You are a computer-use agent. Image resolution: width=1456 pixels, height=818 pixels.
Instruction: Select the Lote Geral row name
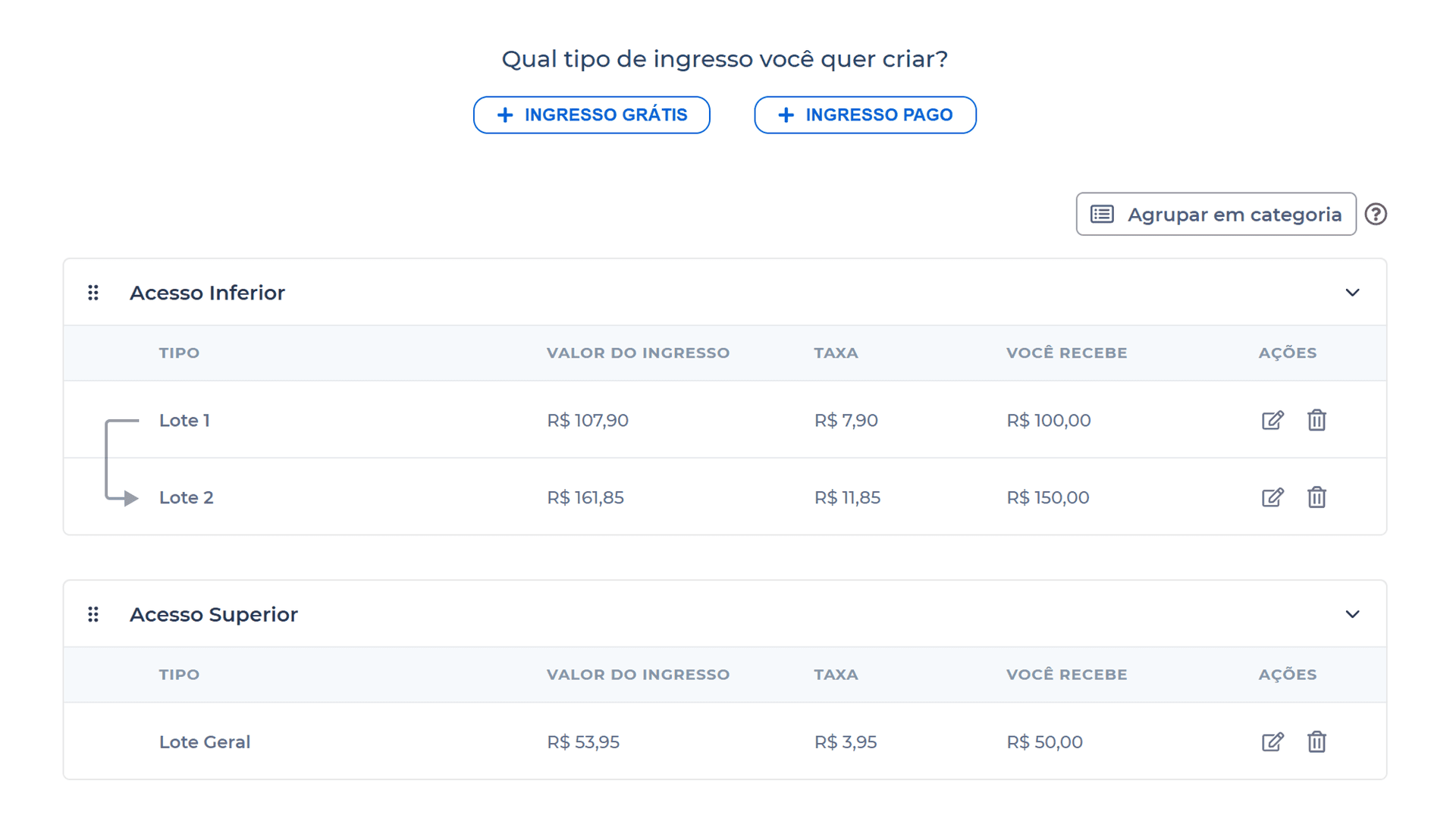coord(205,741)
